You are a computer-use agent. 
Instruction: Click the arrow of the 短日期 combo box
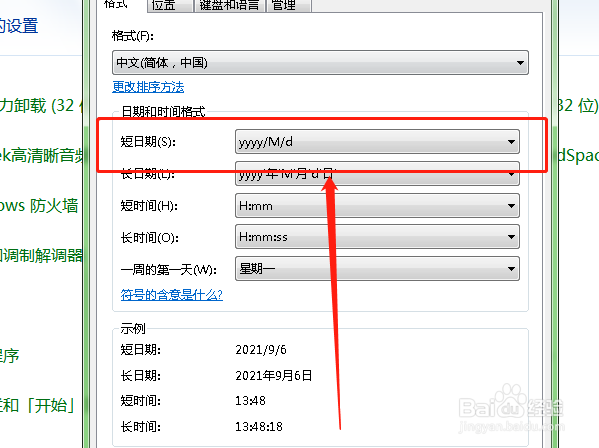coord(511,142)
